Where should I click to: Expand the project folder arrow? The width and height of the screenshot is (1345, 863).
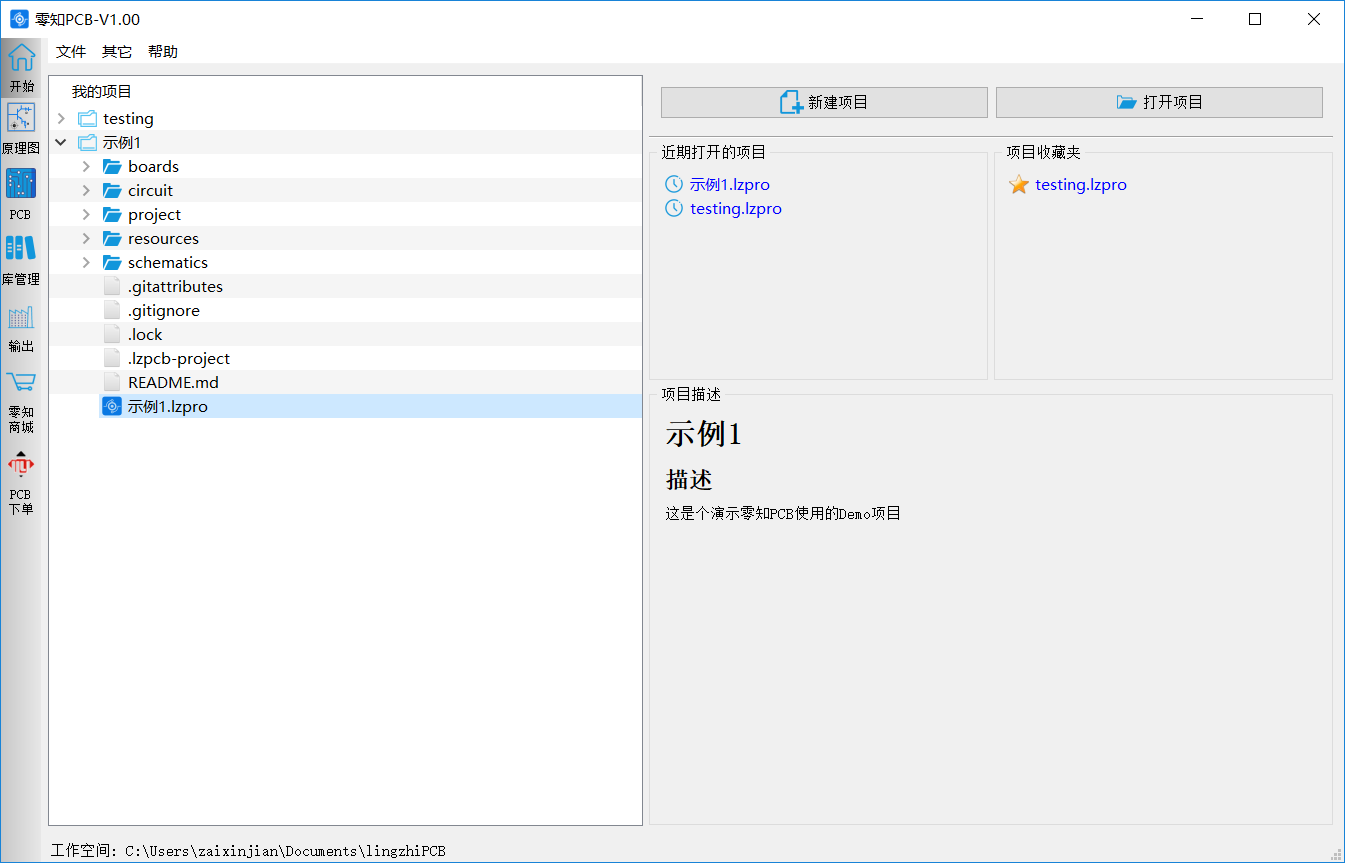(x=86, y=214)
